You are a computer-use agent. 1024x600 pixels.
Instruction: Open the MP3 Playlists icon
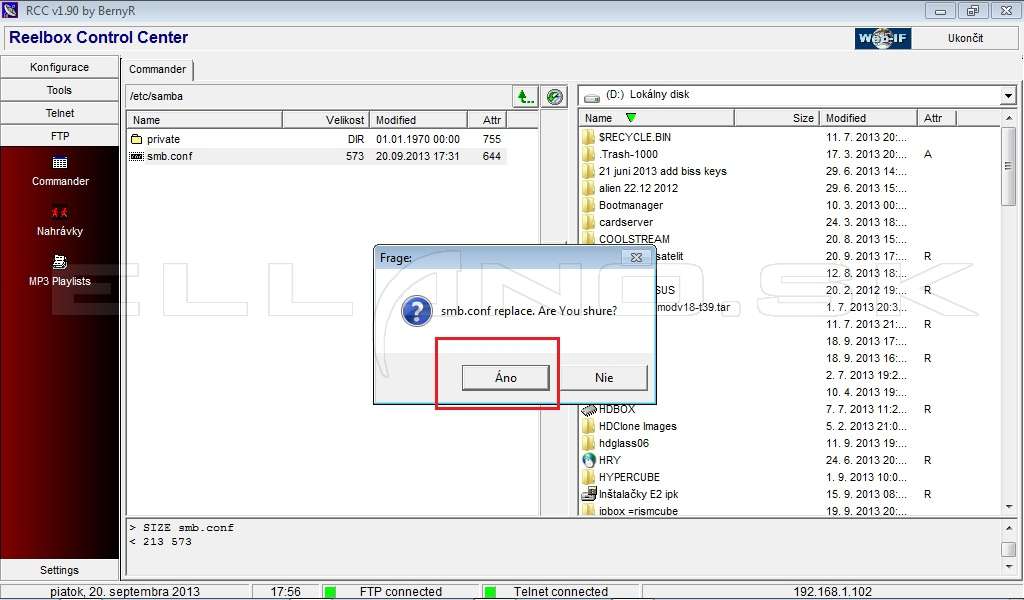(x=59, y=262)
